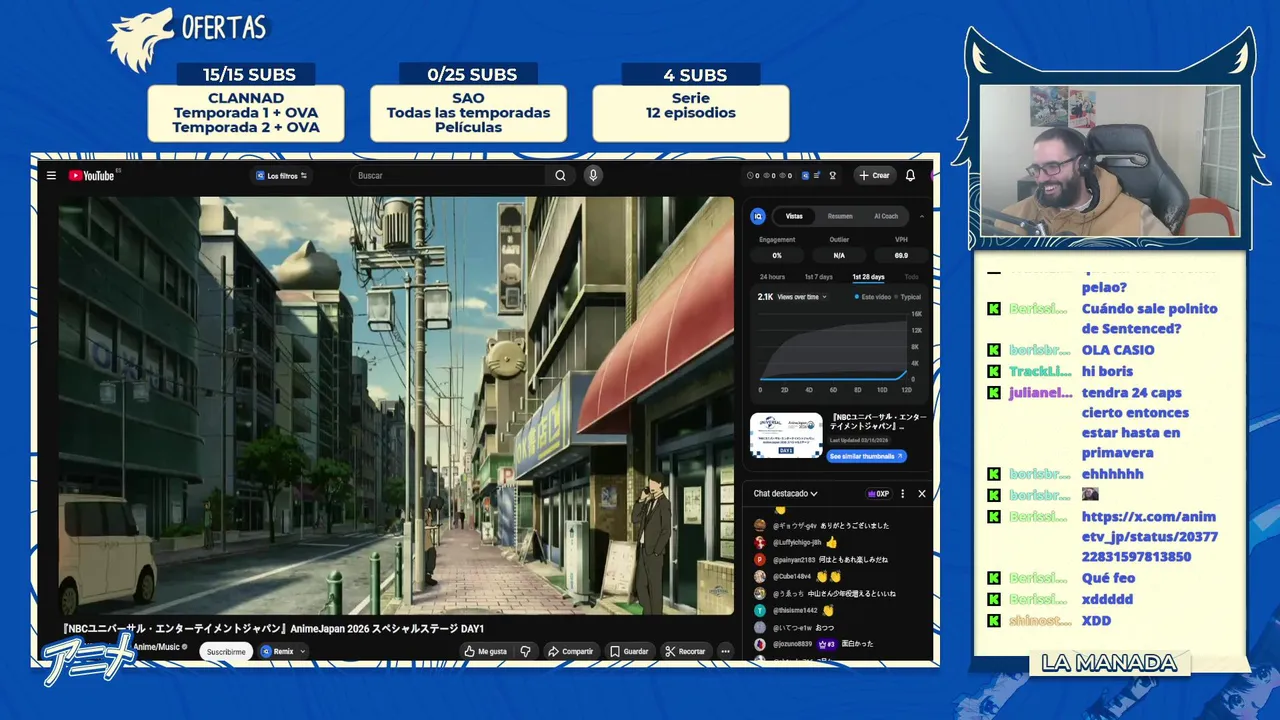1280x720 pixels.
Task: Select the Todo time range
Action: (911, 277)
